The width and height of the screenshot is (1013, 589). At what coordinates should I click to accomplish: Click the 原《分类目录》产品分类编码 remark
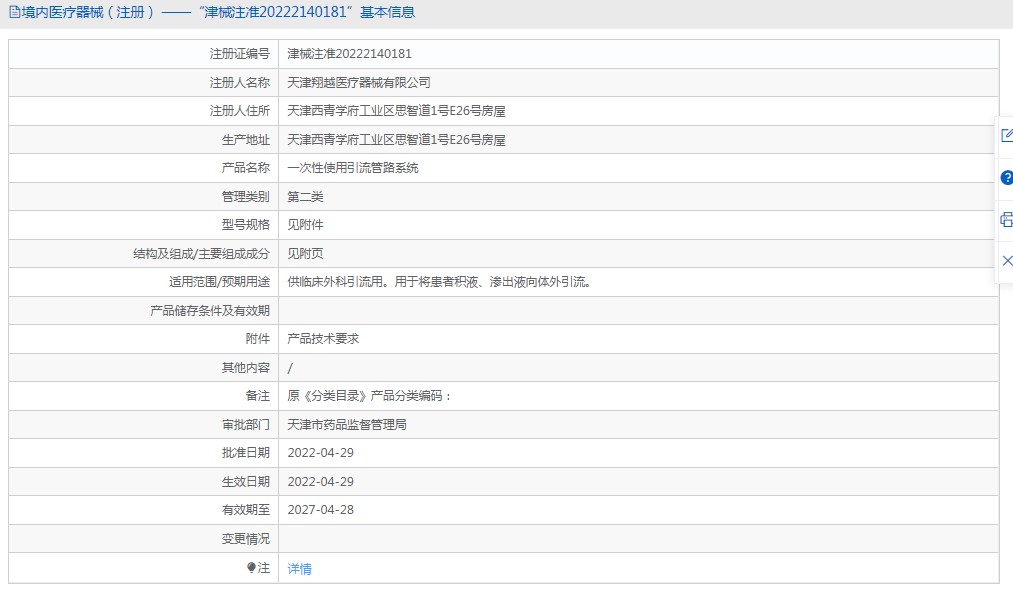pos(369,395)
